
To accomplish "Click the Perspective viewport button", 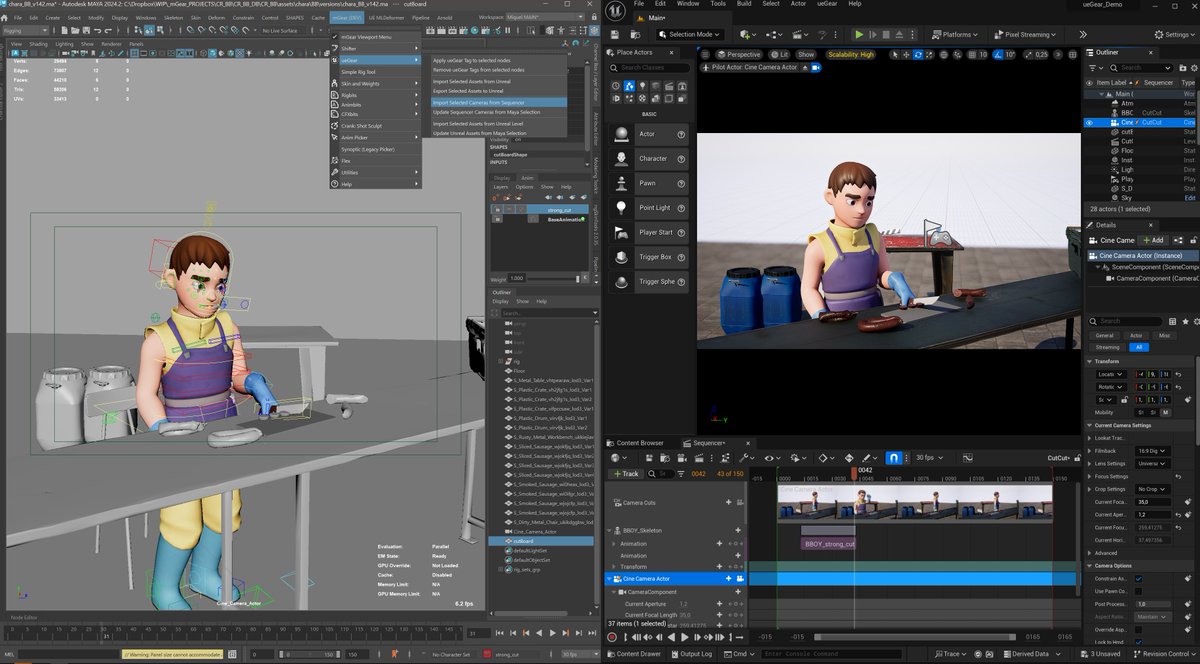I will coord(739,54).
